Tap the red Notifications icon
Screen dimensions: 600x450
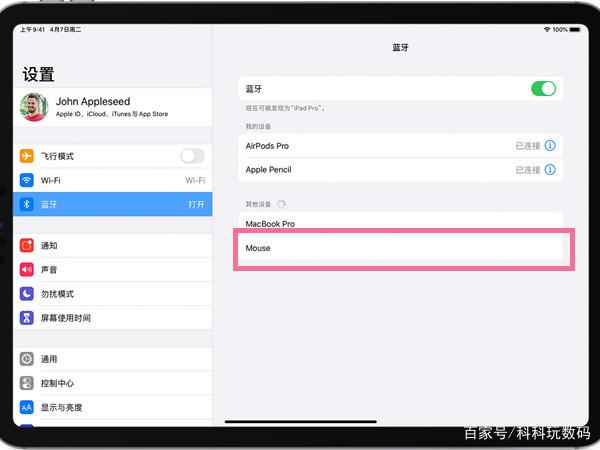click(x=26, y=245)
